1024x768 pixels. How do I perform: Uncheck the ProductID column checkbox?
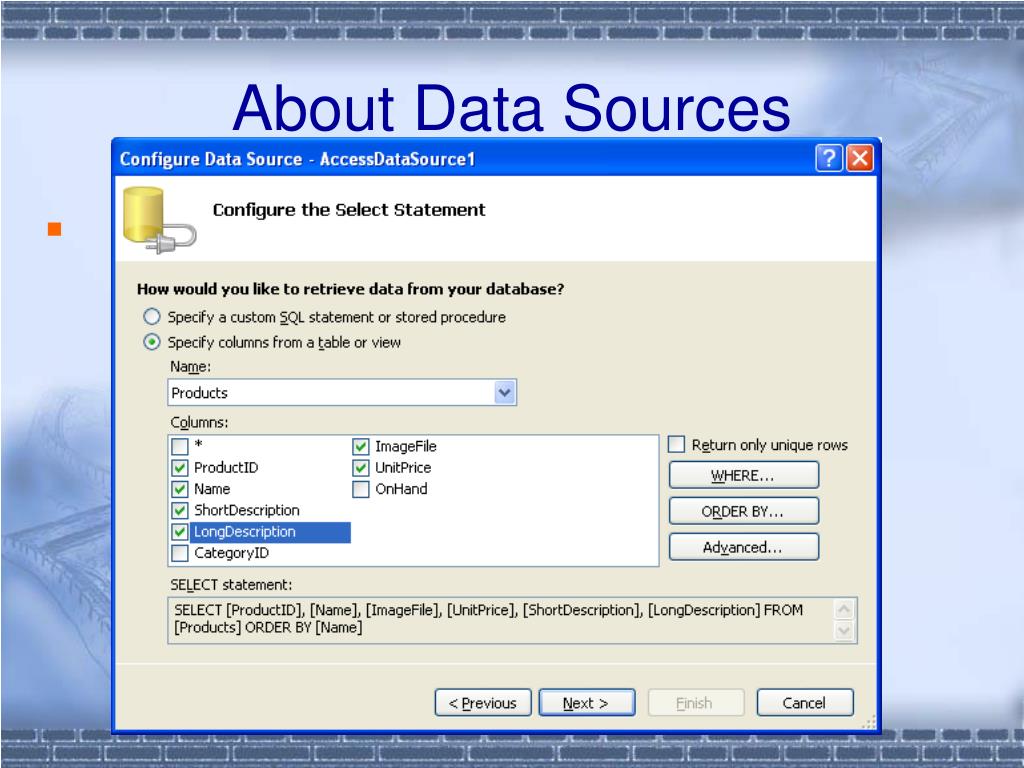click(x=180, y=468)
